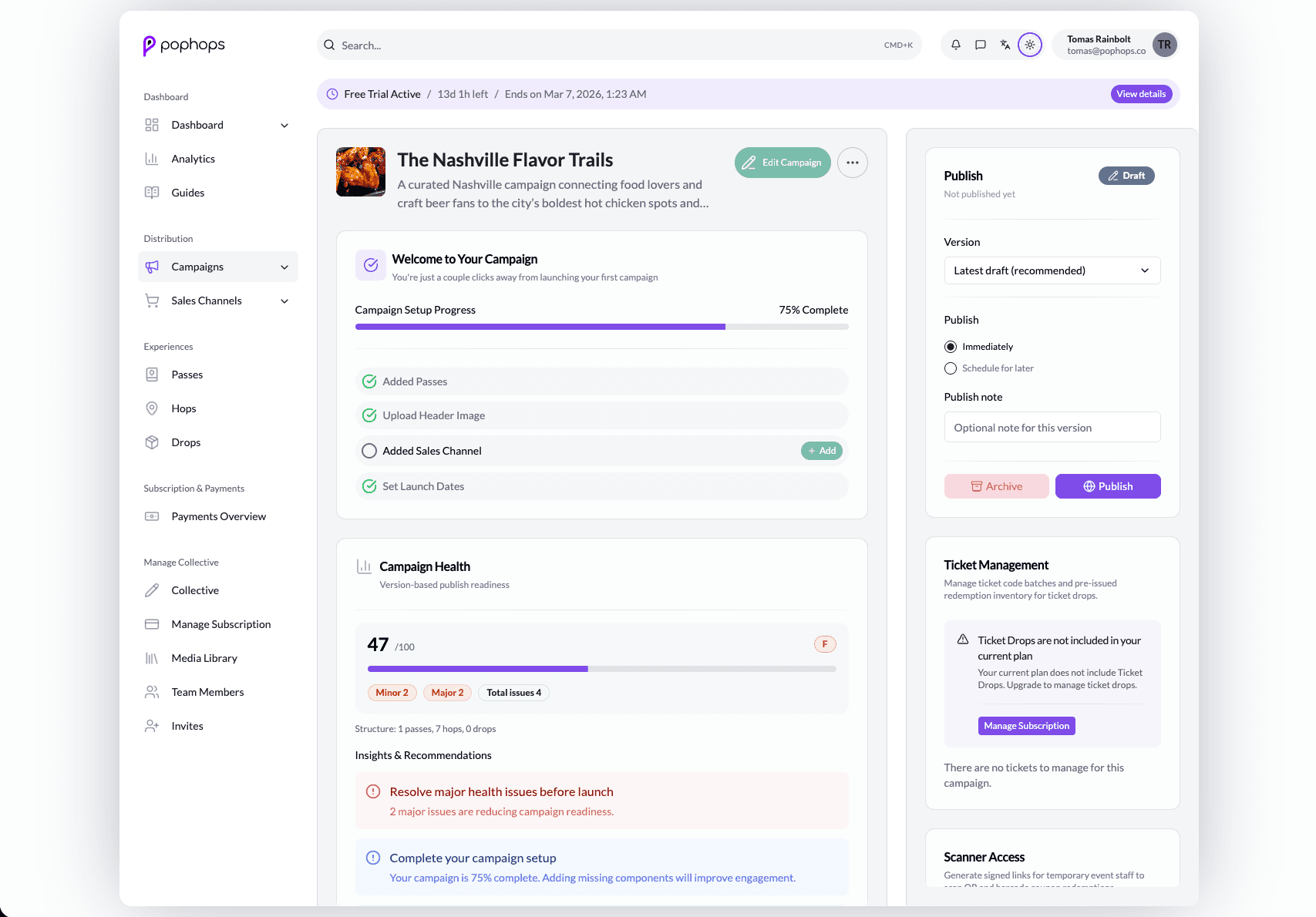
Task: Click the pophops logo
Action: (183, 45)
